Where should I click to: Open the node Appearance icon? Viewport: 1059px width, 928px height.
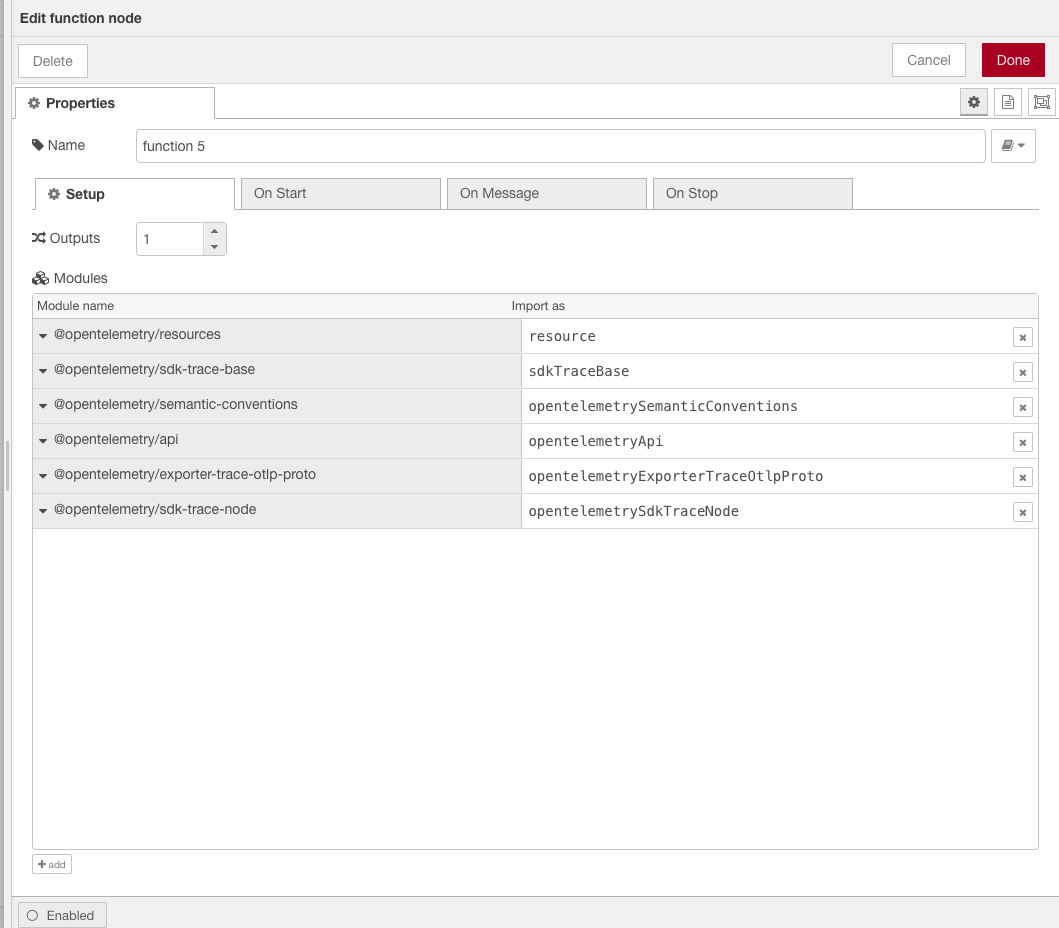[1041, 101]
